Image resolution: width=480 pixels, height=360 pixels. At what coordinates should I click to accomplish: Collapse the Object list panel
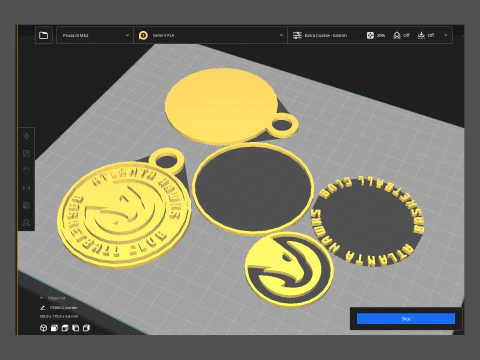pyautogui.click(x=42, y=298)
